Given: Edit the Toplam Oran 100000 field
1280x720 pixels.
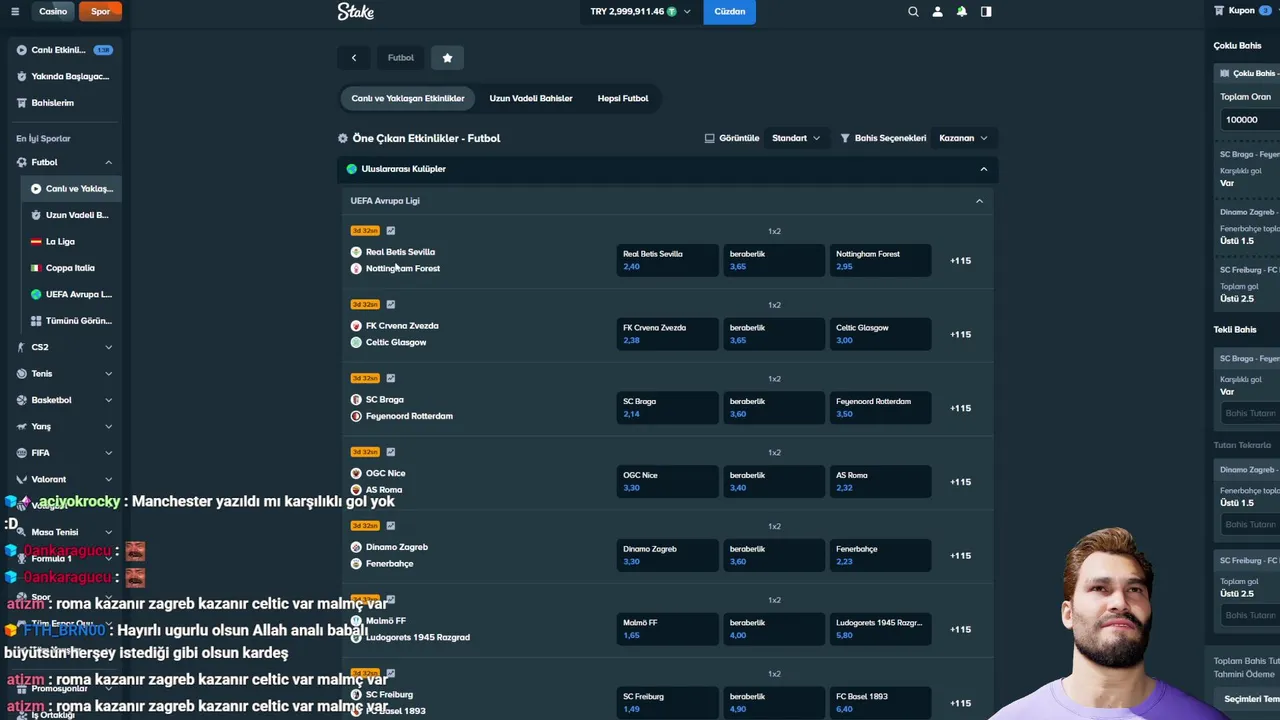Looking at the screenshot, I should coord(1250,119).
